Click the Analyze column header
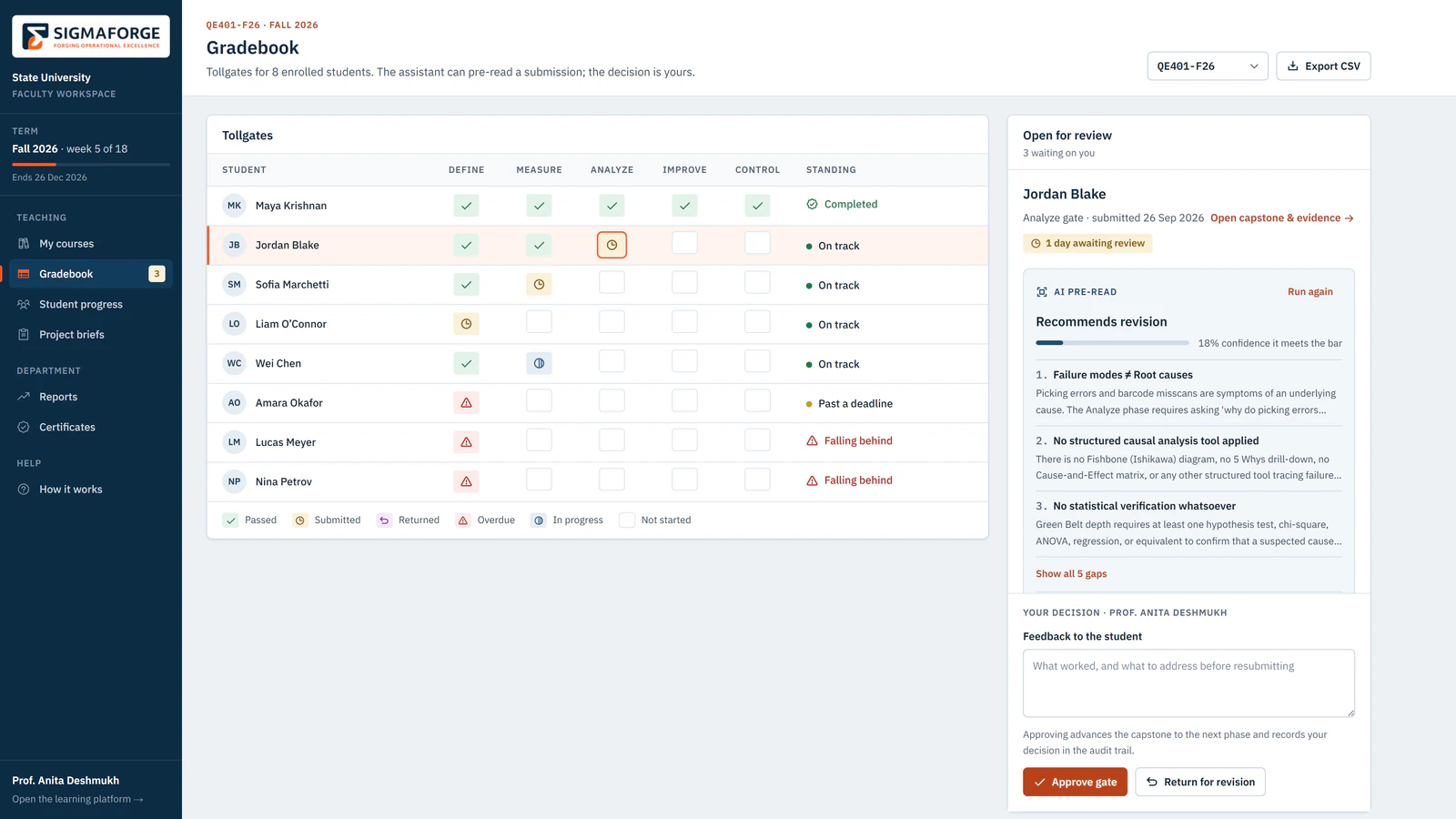1456x819 pixels. (x=612, y=170)
